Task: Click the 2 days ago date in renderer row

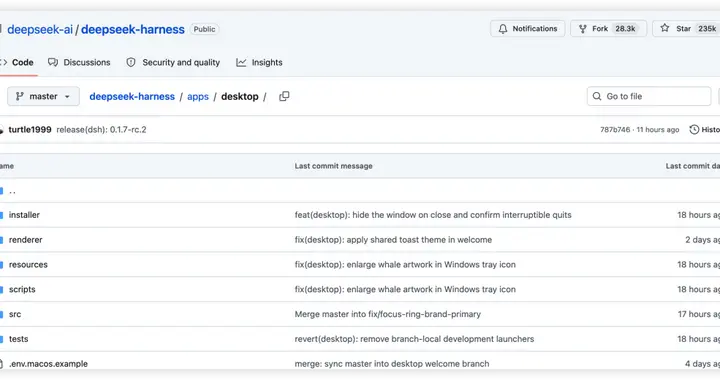Action: click(x=702, y=240)
